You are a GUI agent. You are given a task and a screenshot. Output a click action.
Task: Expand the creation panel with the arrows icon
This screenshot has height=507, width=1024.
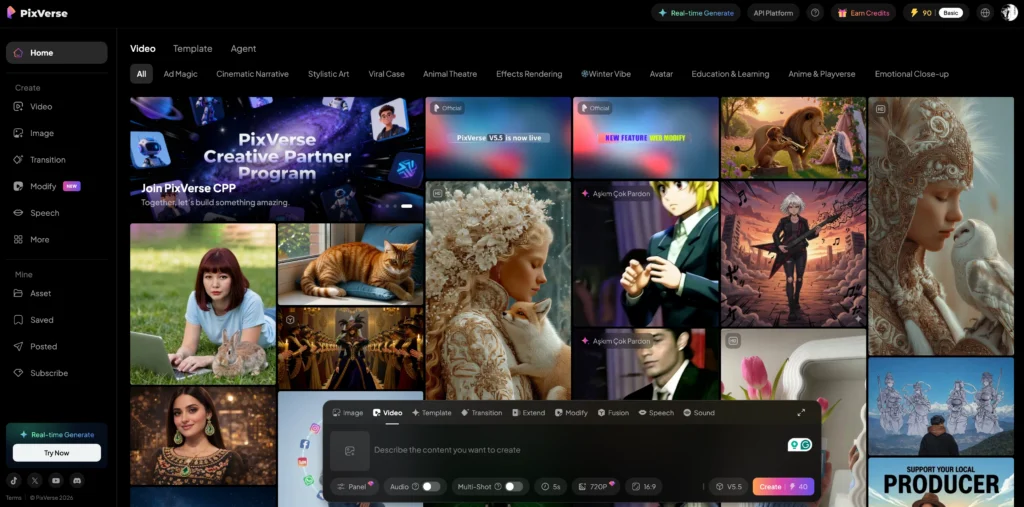(801, 413)
